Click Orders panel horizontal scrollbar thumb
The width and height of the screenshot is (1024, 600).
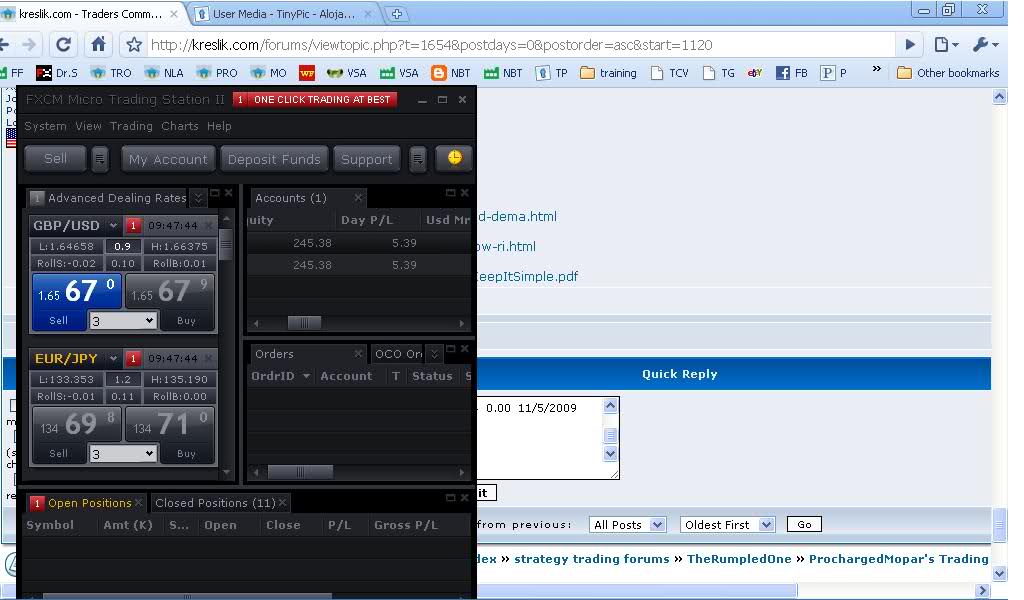click(x=300, y=471)
